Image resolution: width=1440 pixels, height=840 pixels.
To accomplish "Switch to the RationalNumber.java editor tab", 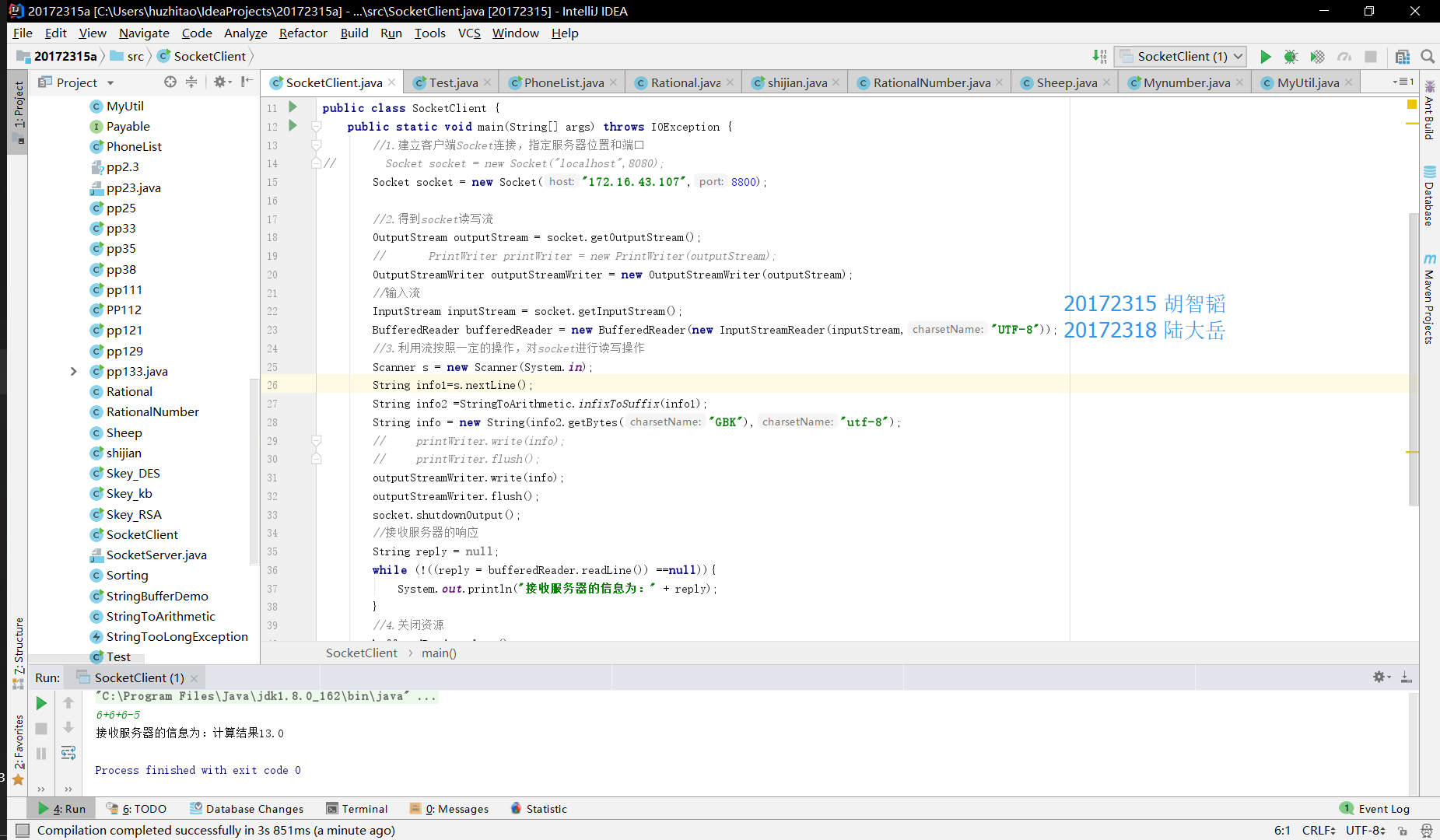I will pyautogui.click(x=930, y=82).
